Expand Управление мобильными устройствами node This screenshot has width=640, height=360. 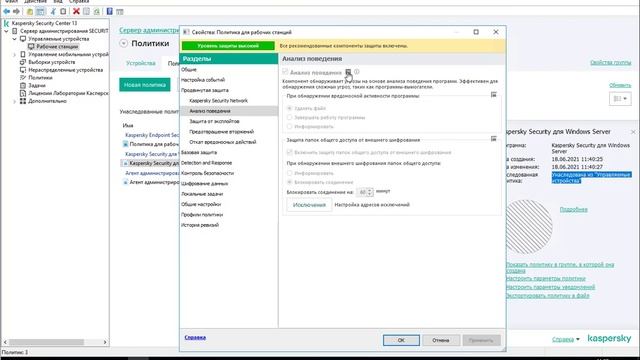point(15,54)
